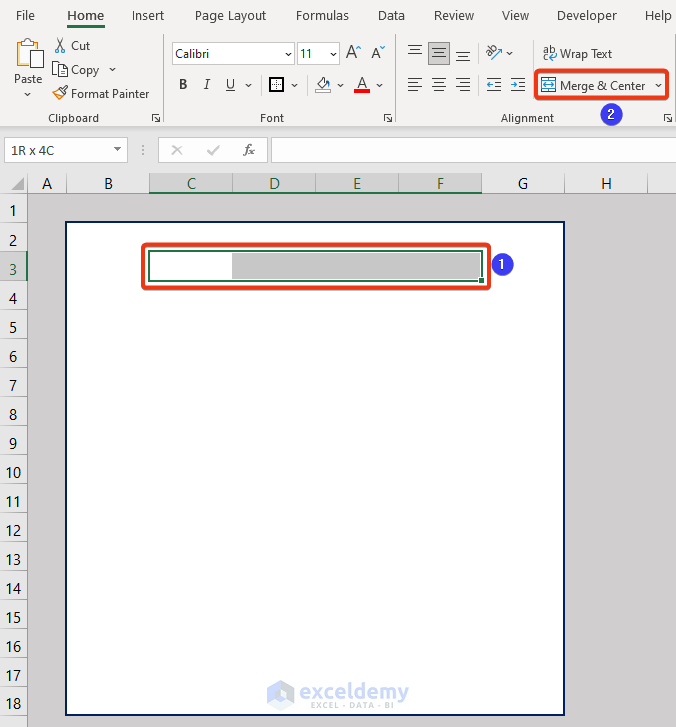Click the Paste clipboard icon
This screenshot has height=727, width=676.
tap(29, 54)
